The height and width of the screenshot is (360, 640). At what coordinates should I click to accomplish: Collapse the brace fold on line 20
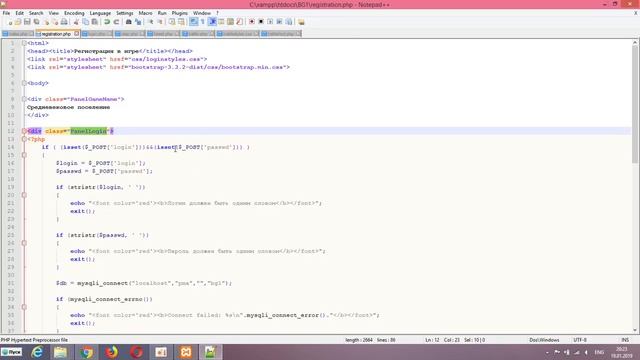(24, 195)
